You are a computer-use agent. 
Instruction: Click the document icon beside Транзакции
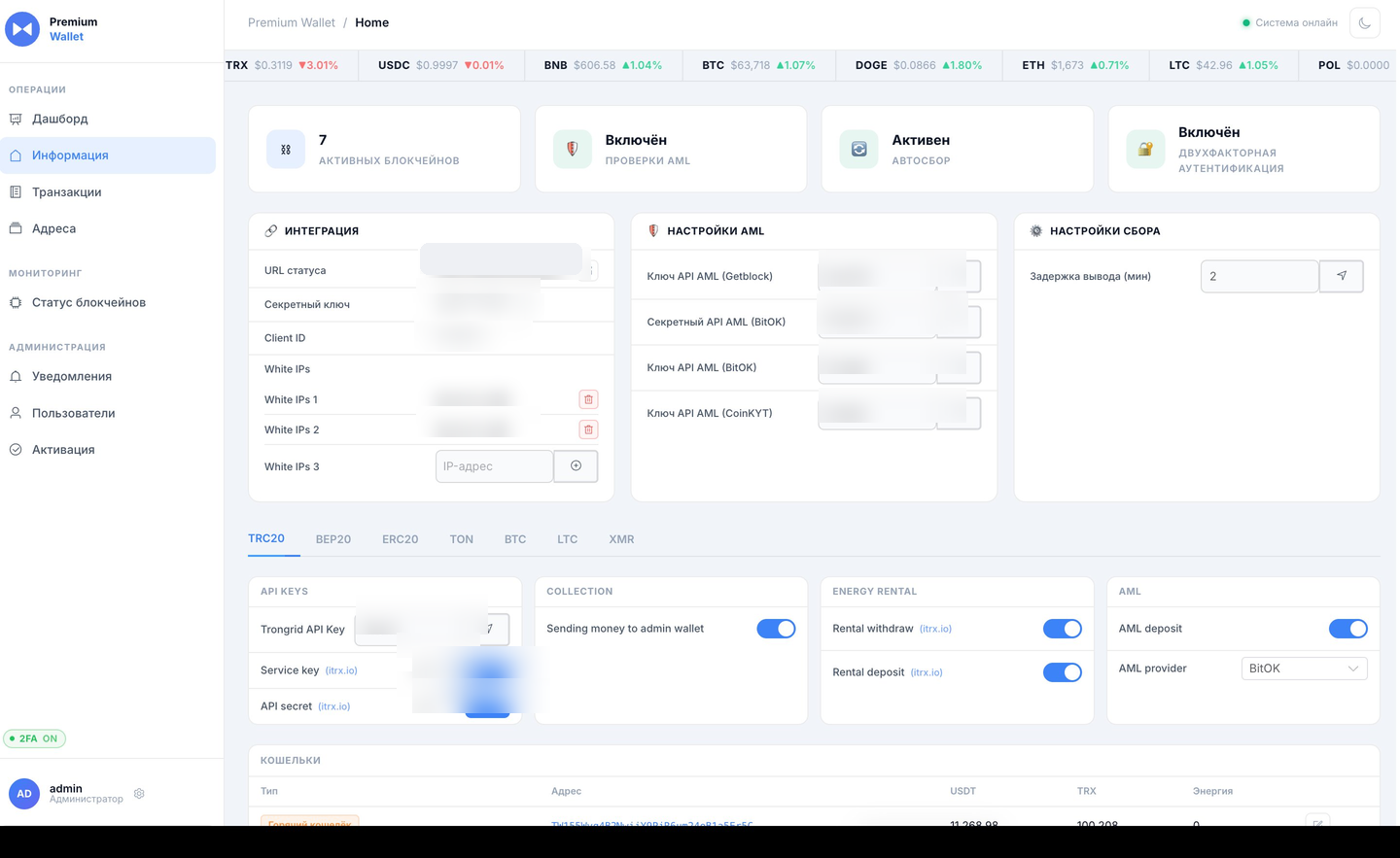(16, 192)
